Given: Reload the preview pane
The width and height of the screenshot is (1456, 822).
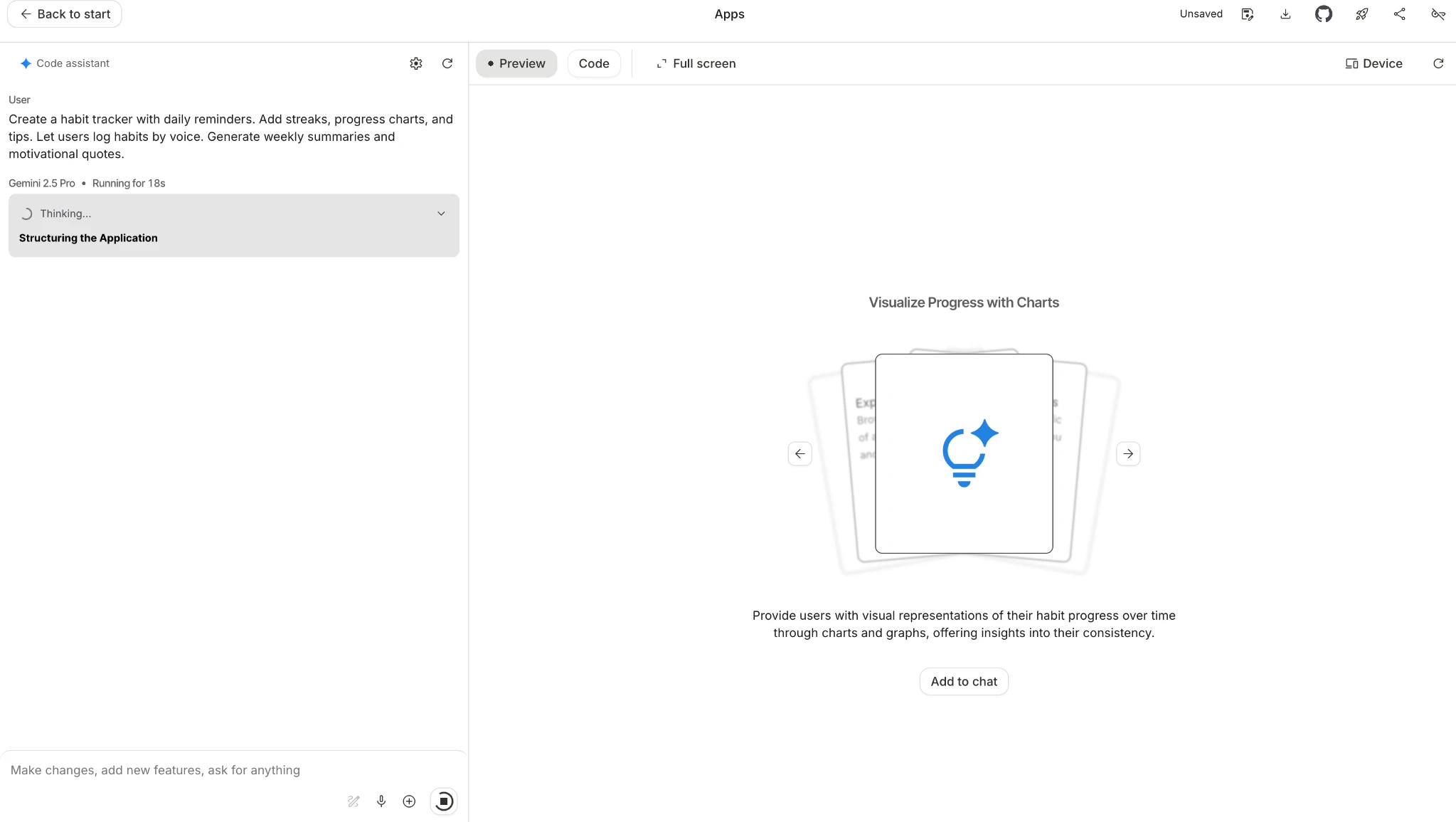Looking at the screenshot, I should pyautogui.click(x=1438, y=63).
